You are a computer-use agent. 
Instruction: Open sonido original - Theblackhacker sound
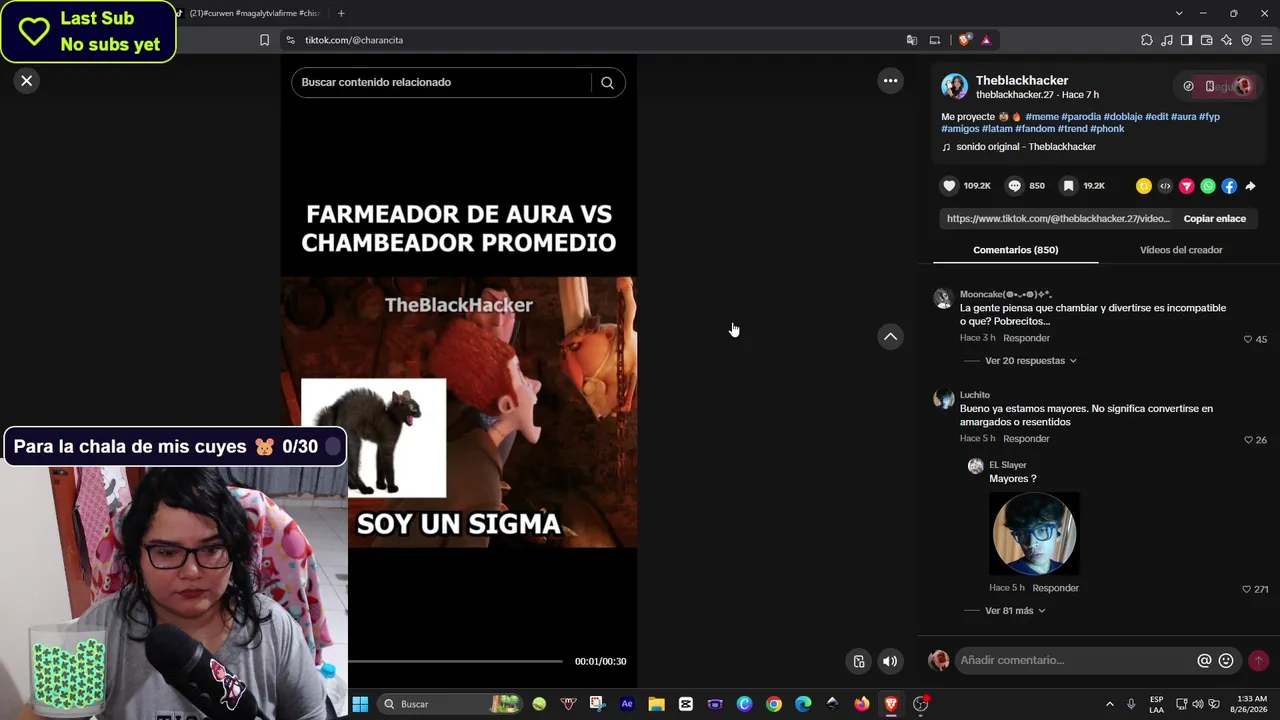(x=1026, y=147)
